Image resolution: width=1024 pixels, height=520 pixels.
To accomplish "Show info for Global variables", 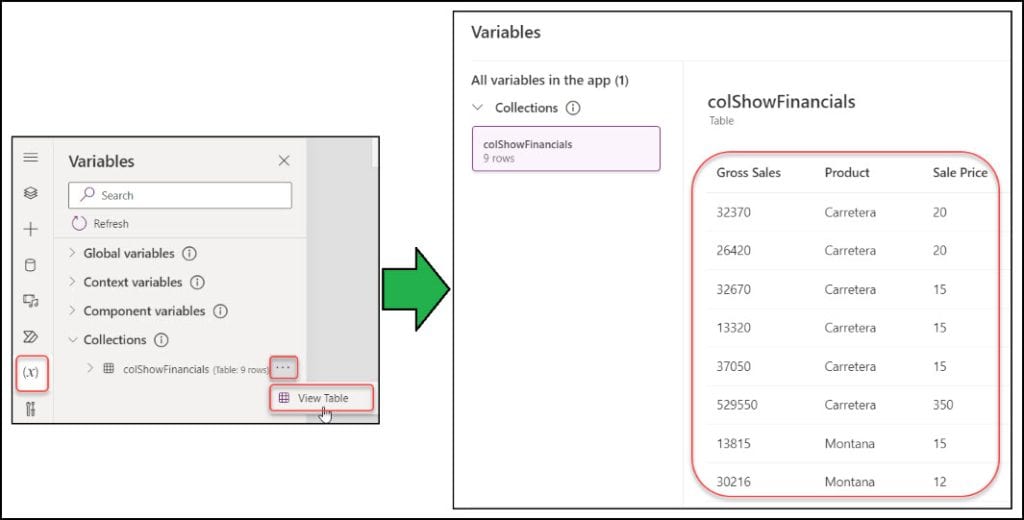I will point(189,253).
